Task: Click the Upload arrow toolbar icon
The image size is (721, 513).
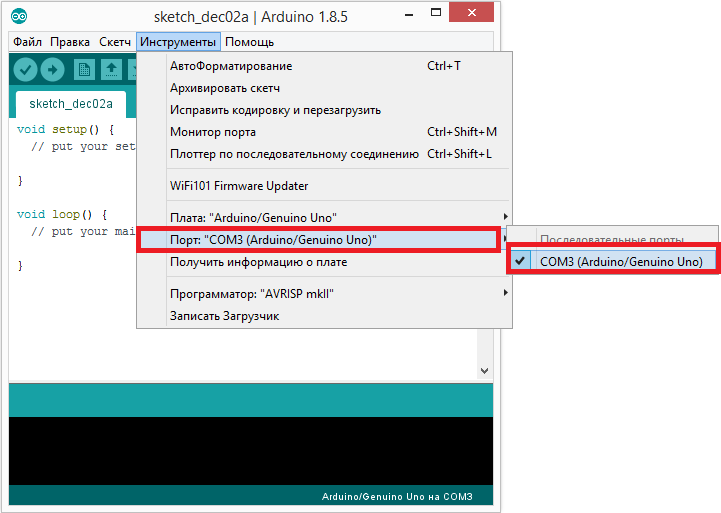Action: (52, 70)
